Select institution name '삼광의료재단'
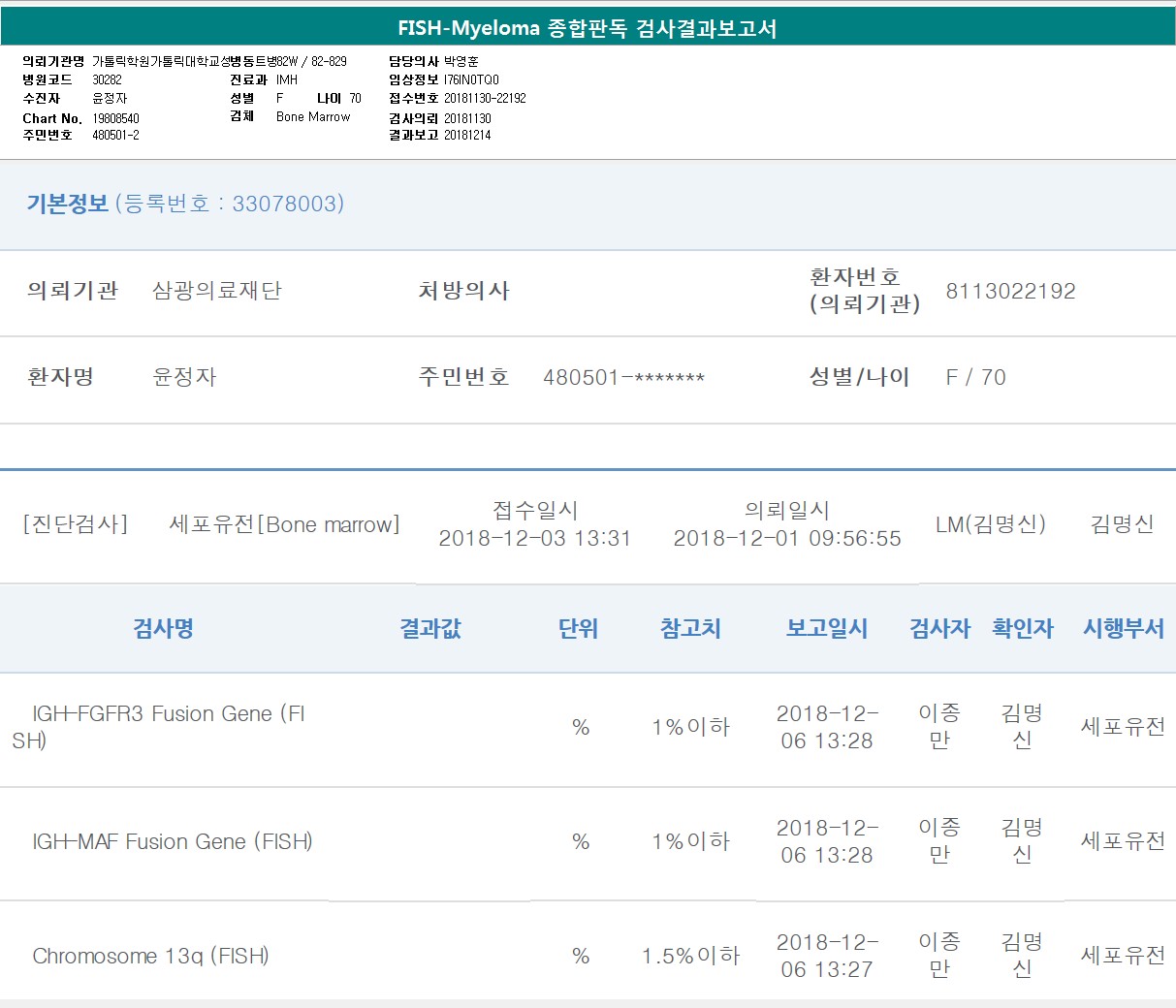The height and width of the screenshot is (1008, 1176). click(x=217, y=291)
